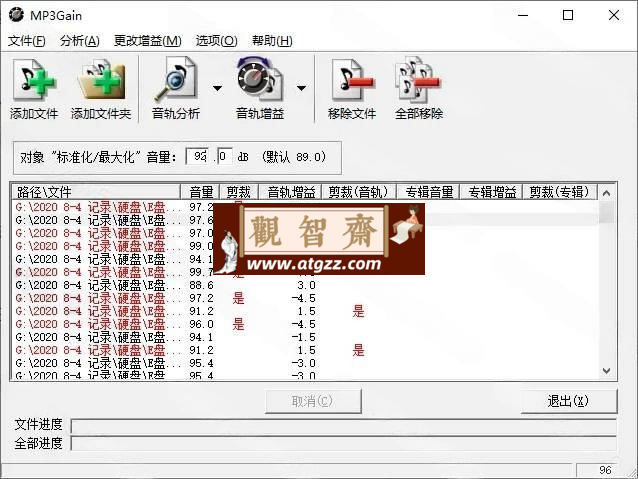This screenshot has width=638, height=479.
Task: Select the file row with volume 96.0
Action: point(305,324)
